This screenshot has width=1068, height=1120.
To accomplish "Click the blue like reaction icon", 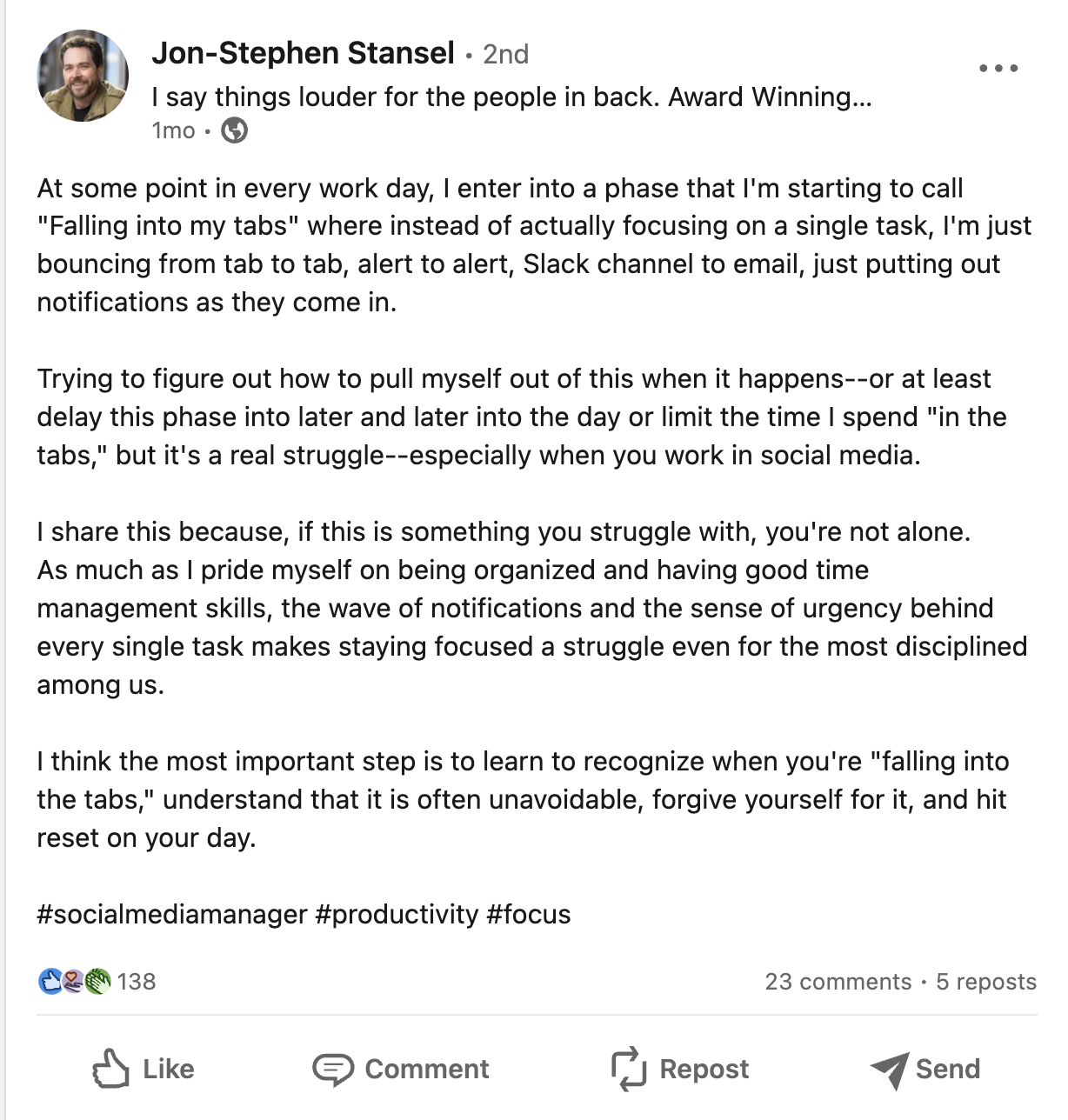I will pos(50,982).
